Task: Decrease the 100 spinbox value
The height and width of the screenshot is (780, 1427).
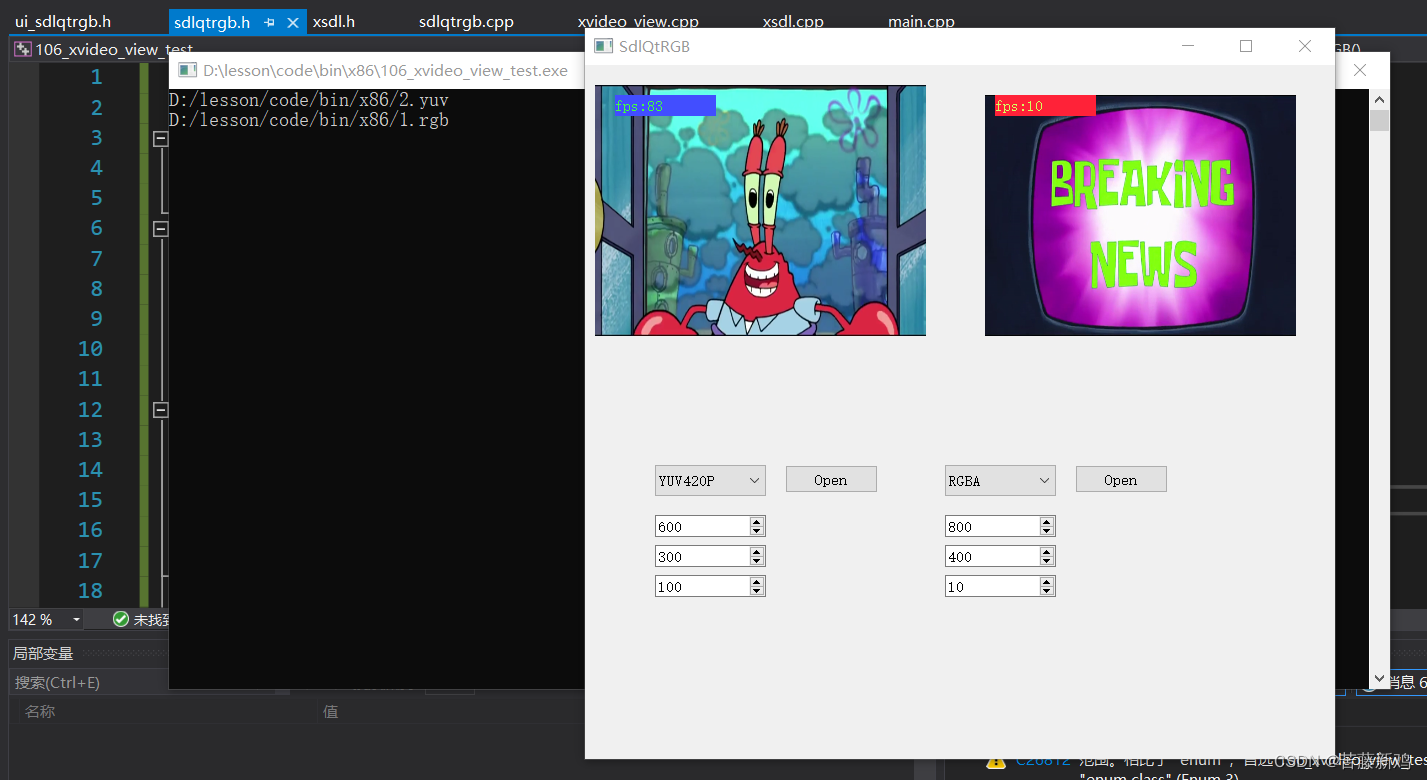Action: pos(757,591)
